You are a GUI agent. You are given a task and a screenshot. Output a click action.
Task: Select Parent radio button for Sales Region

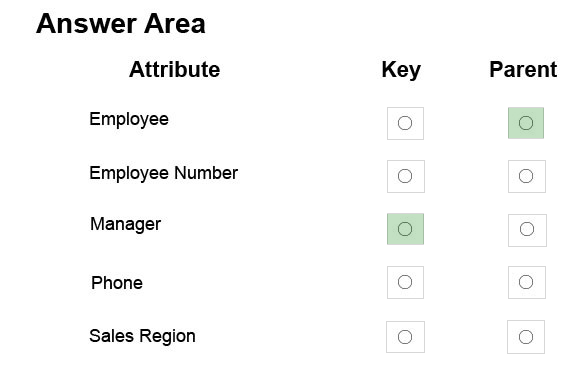point(526,337)
